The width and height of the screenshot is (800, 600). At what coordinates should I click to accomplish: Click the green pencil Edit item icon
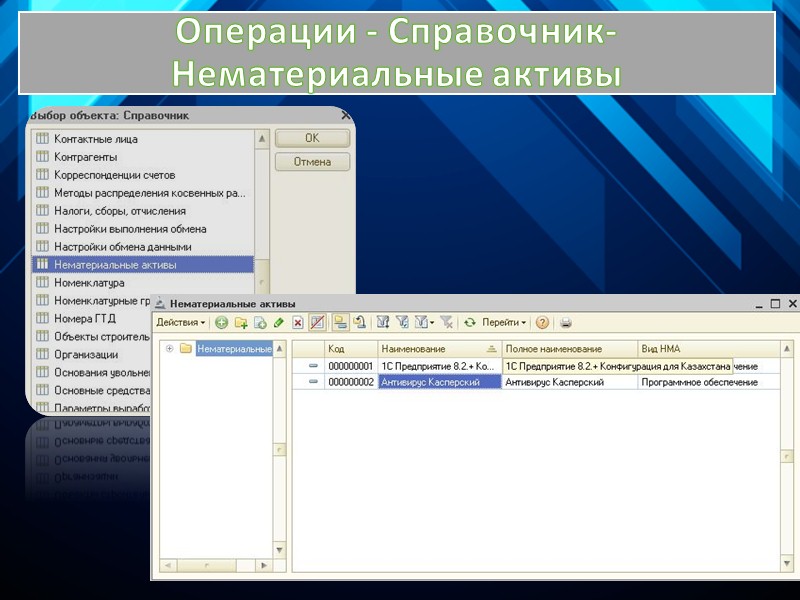279,322
